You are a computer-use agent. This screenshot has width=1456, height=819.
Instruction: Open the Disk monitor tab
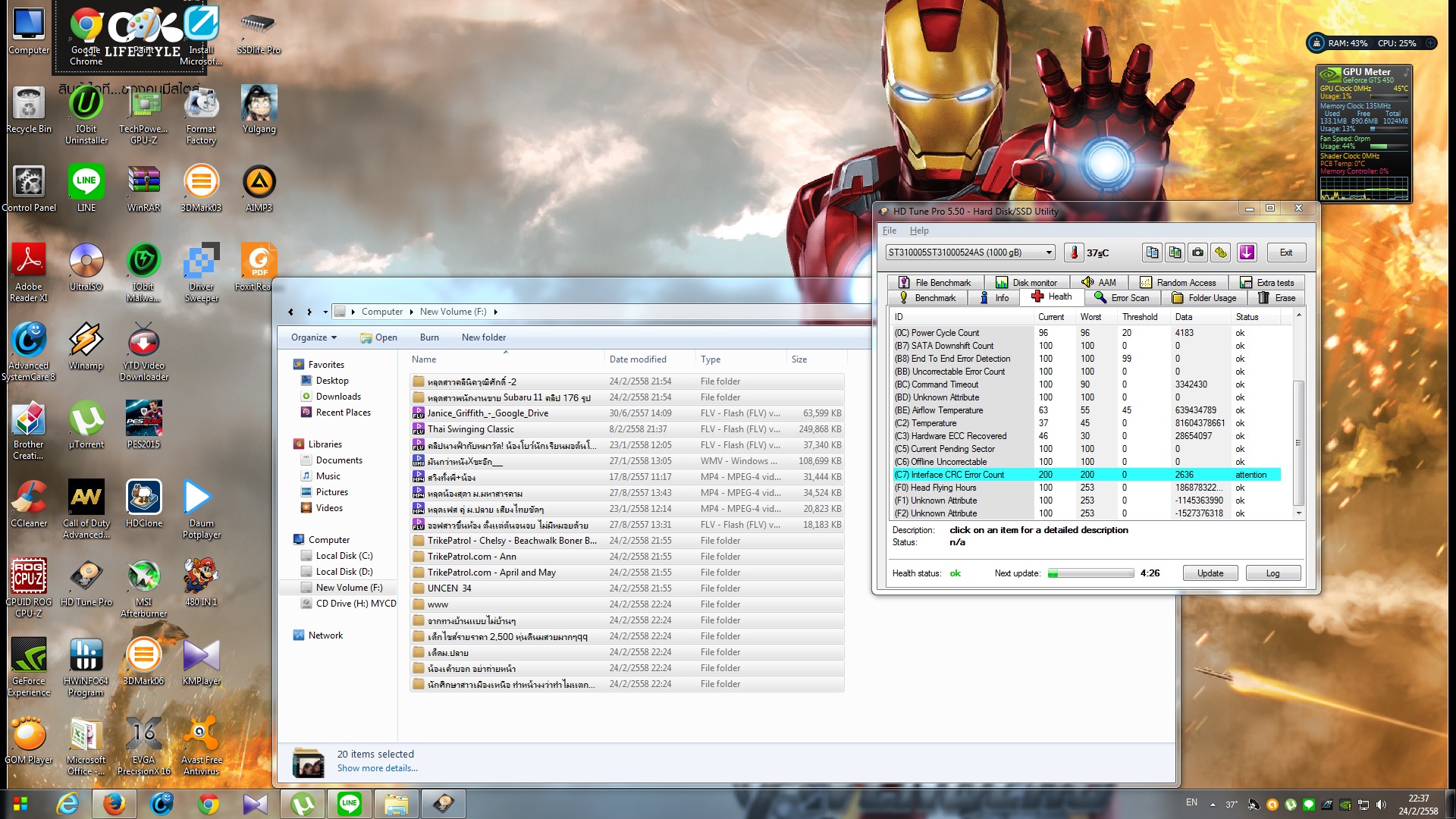point(1026,283)
